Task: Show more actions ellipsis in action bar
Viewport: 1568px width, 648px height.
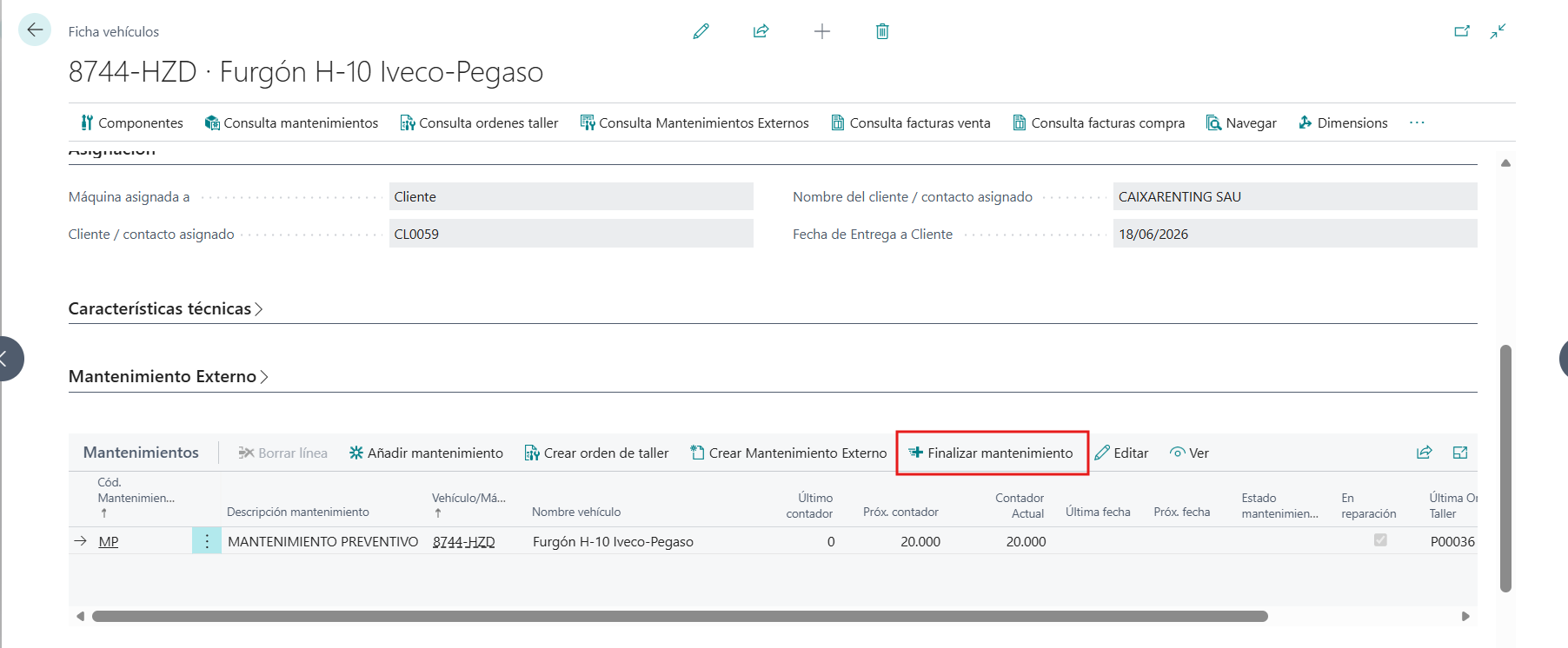Action: (x=1417, y=122)
